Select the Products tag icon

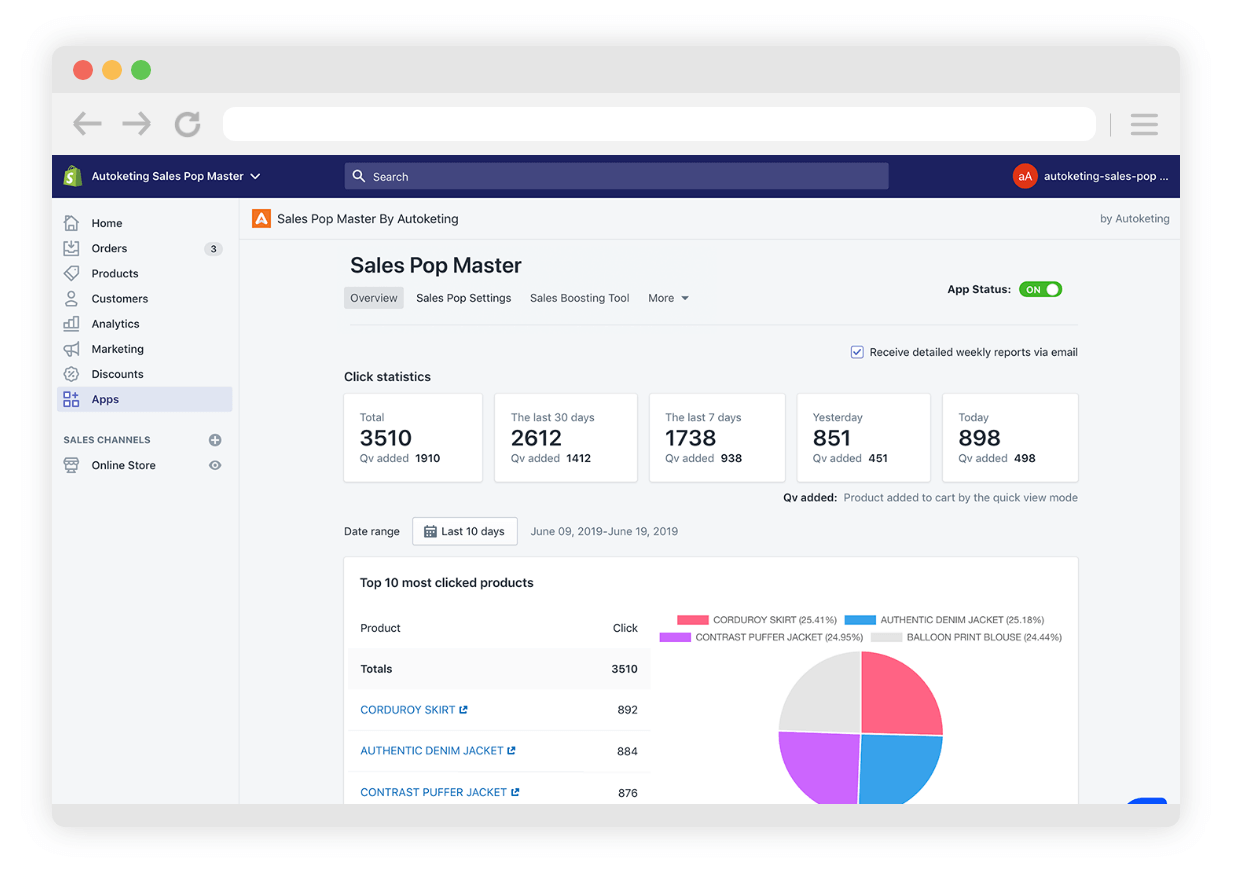click(71, 273)
